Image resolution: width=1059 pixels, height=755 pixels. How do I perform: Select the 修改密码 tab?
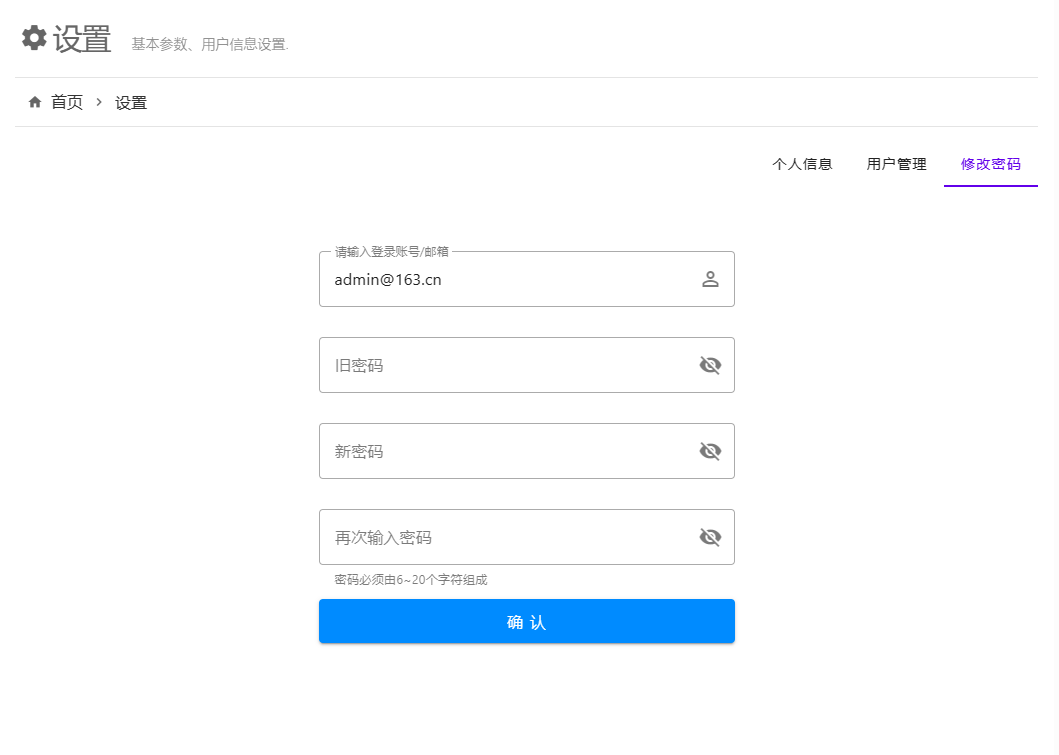pos(990,164)
